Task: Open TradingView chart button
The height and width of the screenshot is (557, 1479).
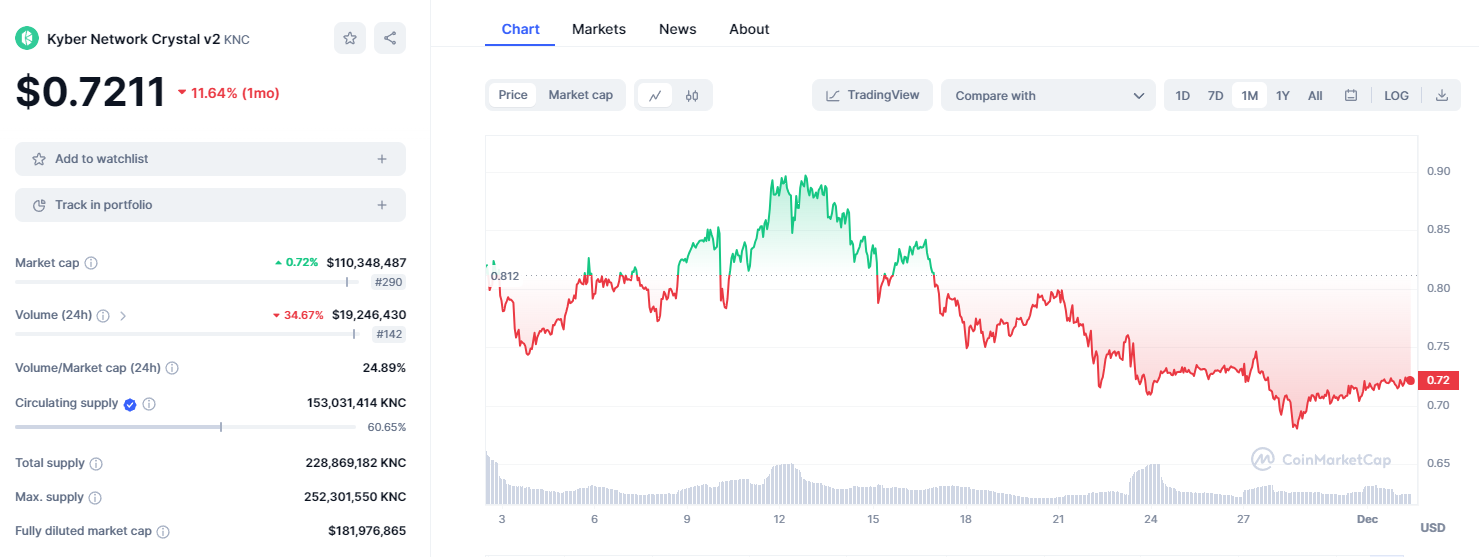Action: point(872,96)
